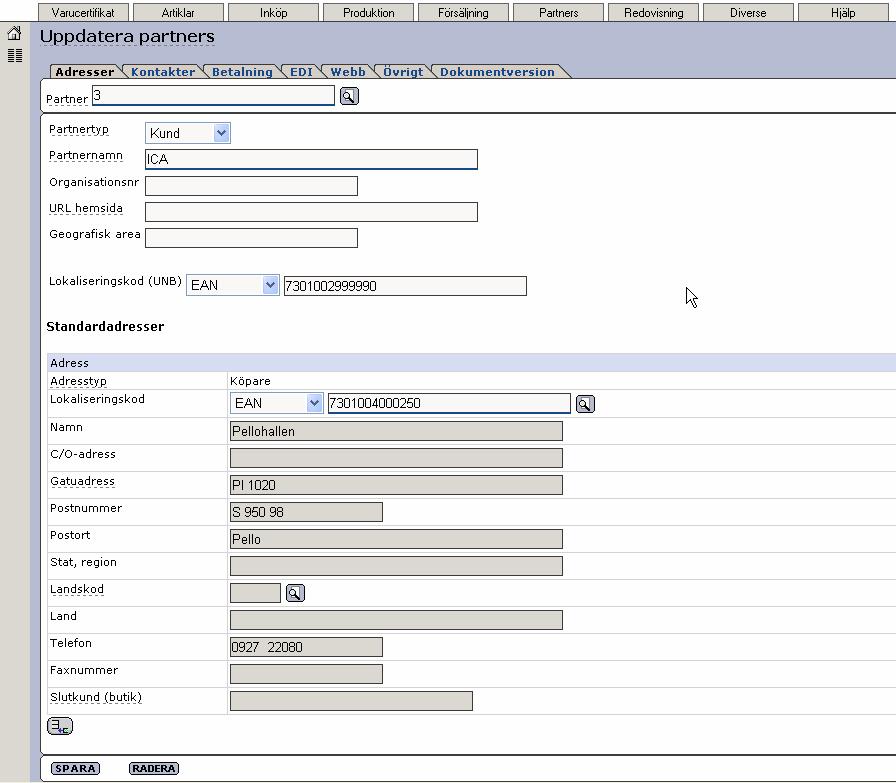Click the Geografisk area input field

point(251,238)
